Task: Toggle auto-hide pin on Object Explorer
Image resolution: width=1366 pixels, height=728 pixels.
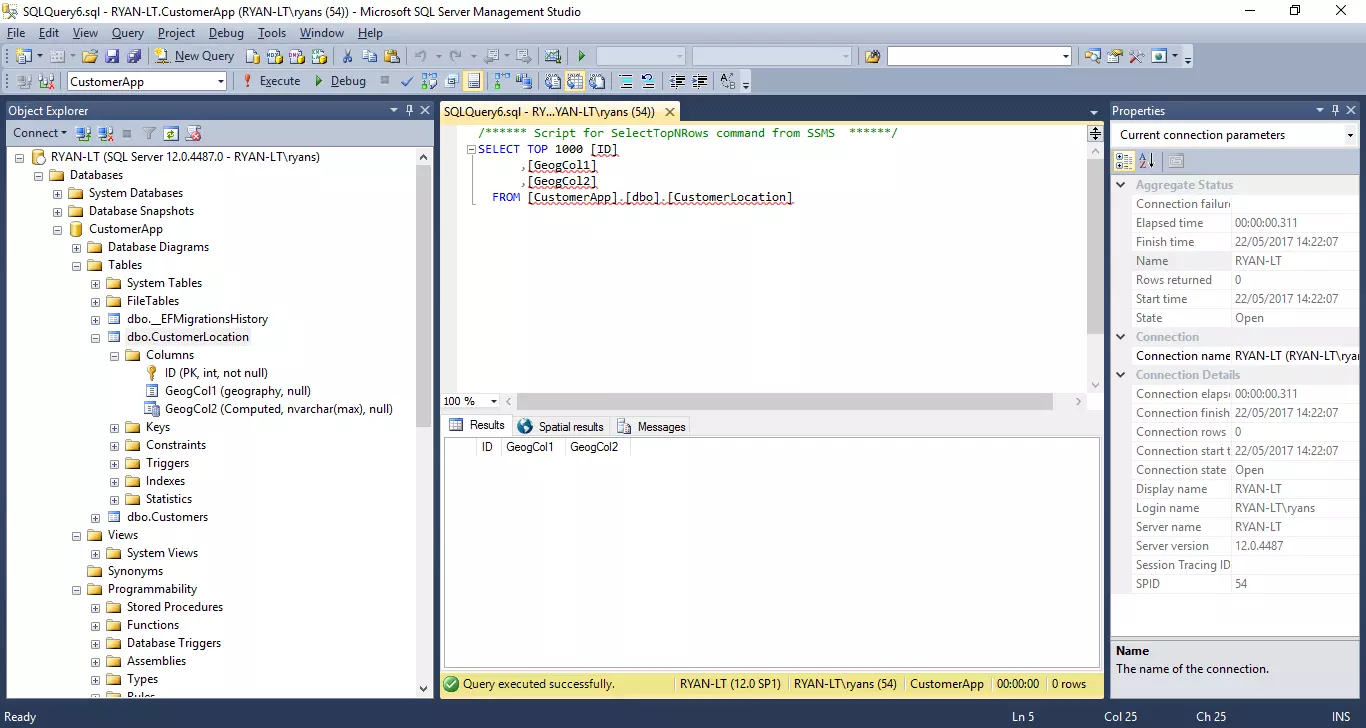Action: click(x=409, y=111)
